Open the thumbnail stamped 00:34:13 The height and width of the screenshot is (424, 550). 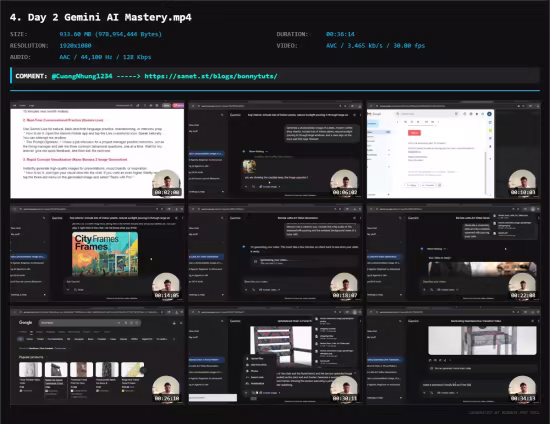[x=454, y=356]
